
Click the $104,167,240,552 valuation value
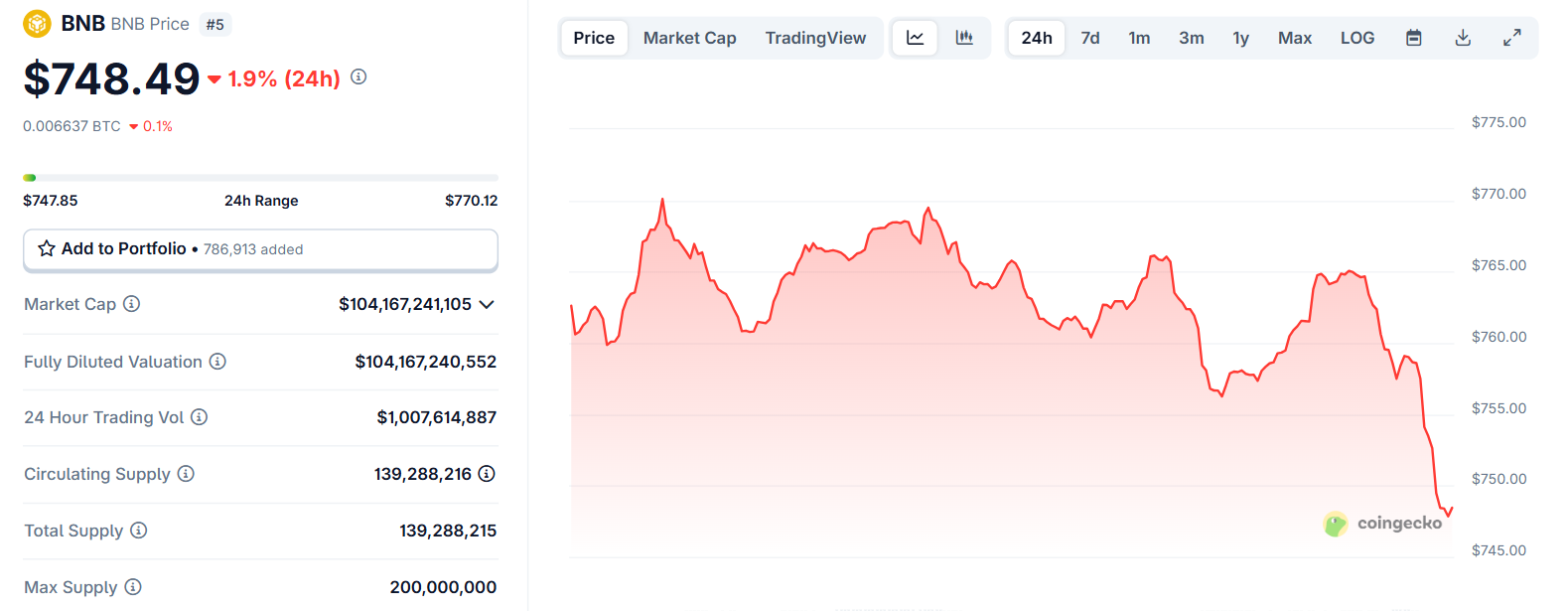[x=426, y=362]
